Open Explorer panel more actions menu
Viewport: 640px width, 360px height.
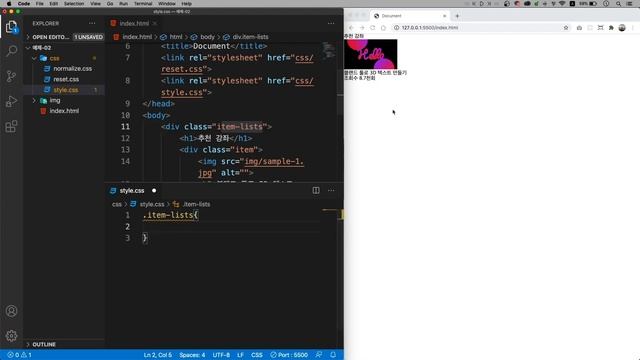[x=92, y=23]
